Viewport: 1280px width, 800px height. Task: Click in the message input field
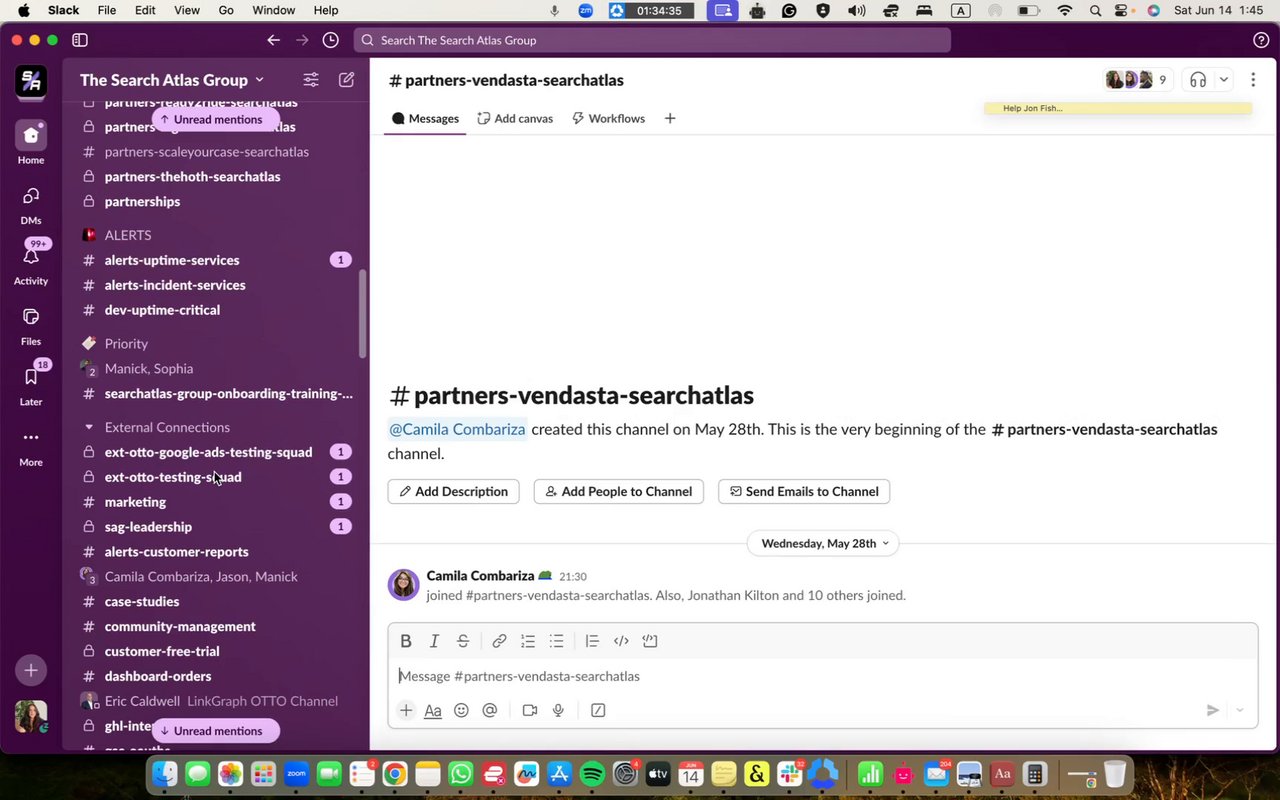point(822,676)
